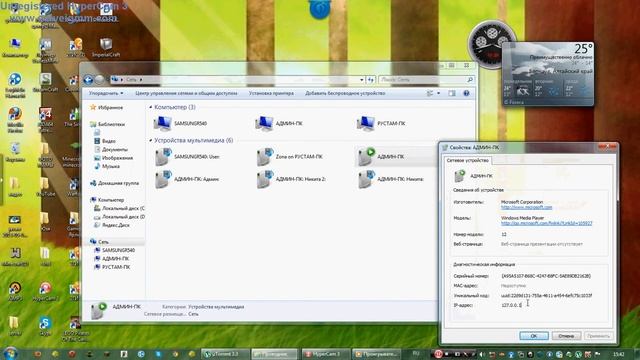Open the Explorer help question-mark icon

click(466, 93)
